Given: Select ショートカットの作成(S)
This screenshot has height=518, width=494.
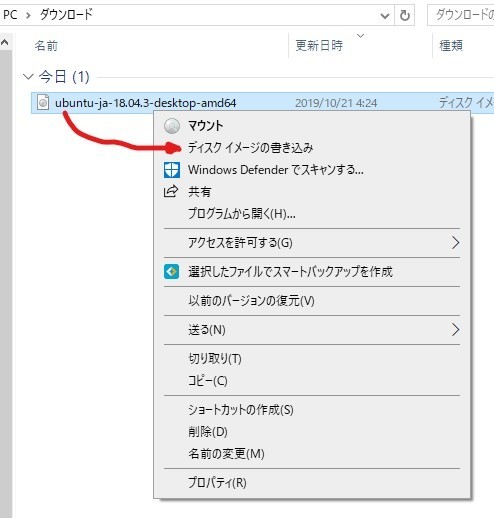Looking at the screenshot, I should 312,410.
